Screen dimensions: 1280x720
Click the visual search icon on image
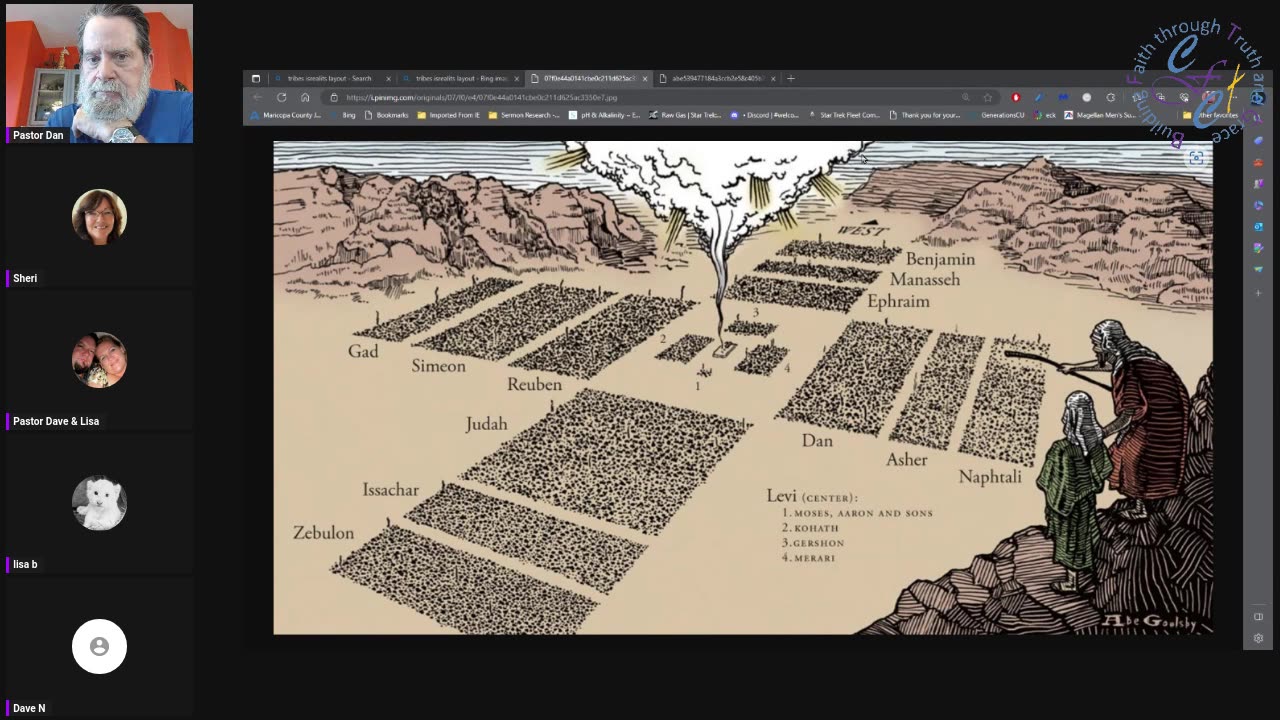click(1196, 157)
